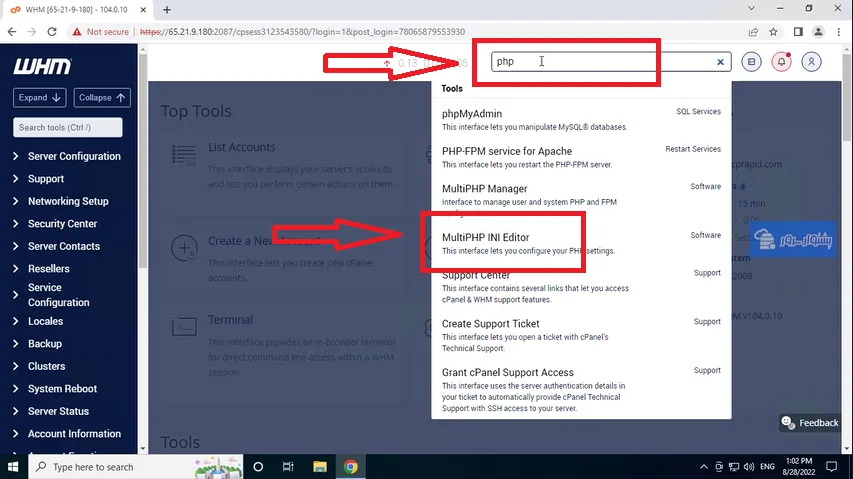Open the user account menu icon
853x479 pixels.
811,62
